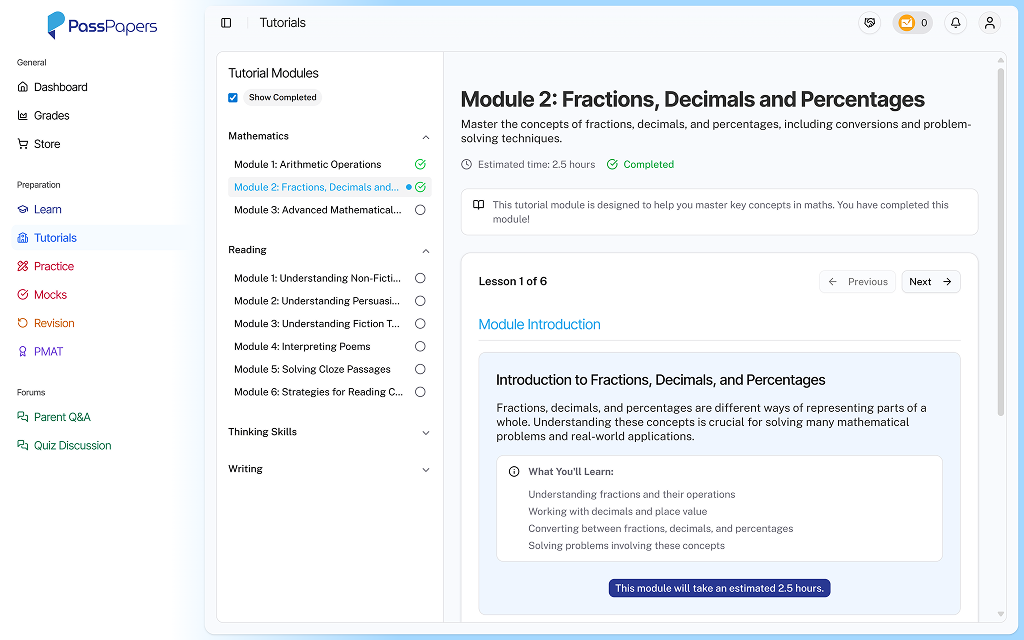Go to Mocks in the sidebar

tap(50, 295)
